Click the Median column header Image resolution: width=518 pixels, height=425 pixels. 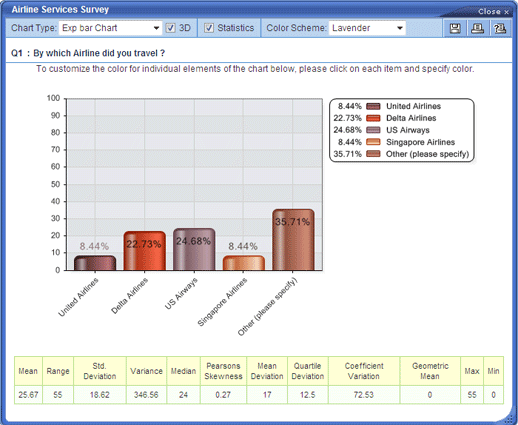(x=183, y=371)
